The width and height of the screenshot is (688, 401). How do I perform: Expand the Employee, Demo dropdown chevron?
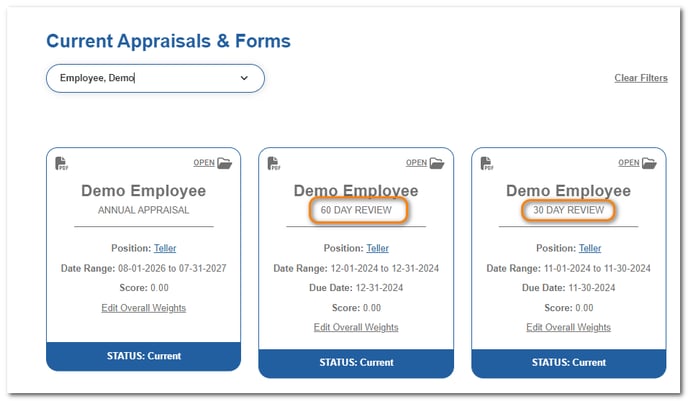244,78
